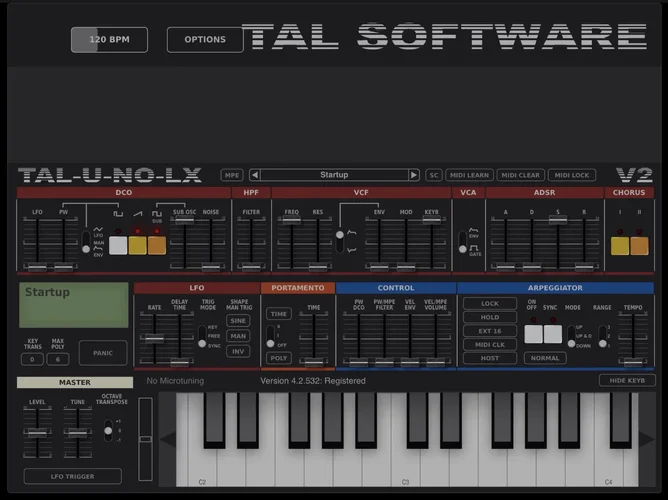Click the VCF RES slider handle
Viewport: 668px width, 500px height.
pos(318,267)
